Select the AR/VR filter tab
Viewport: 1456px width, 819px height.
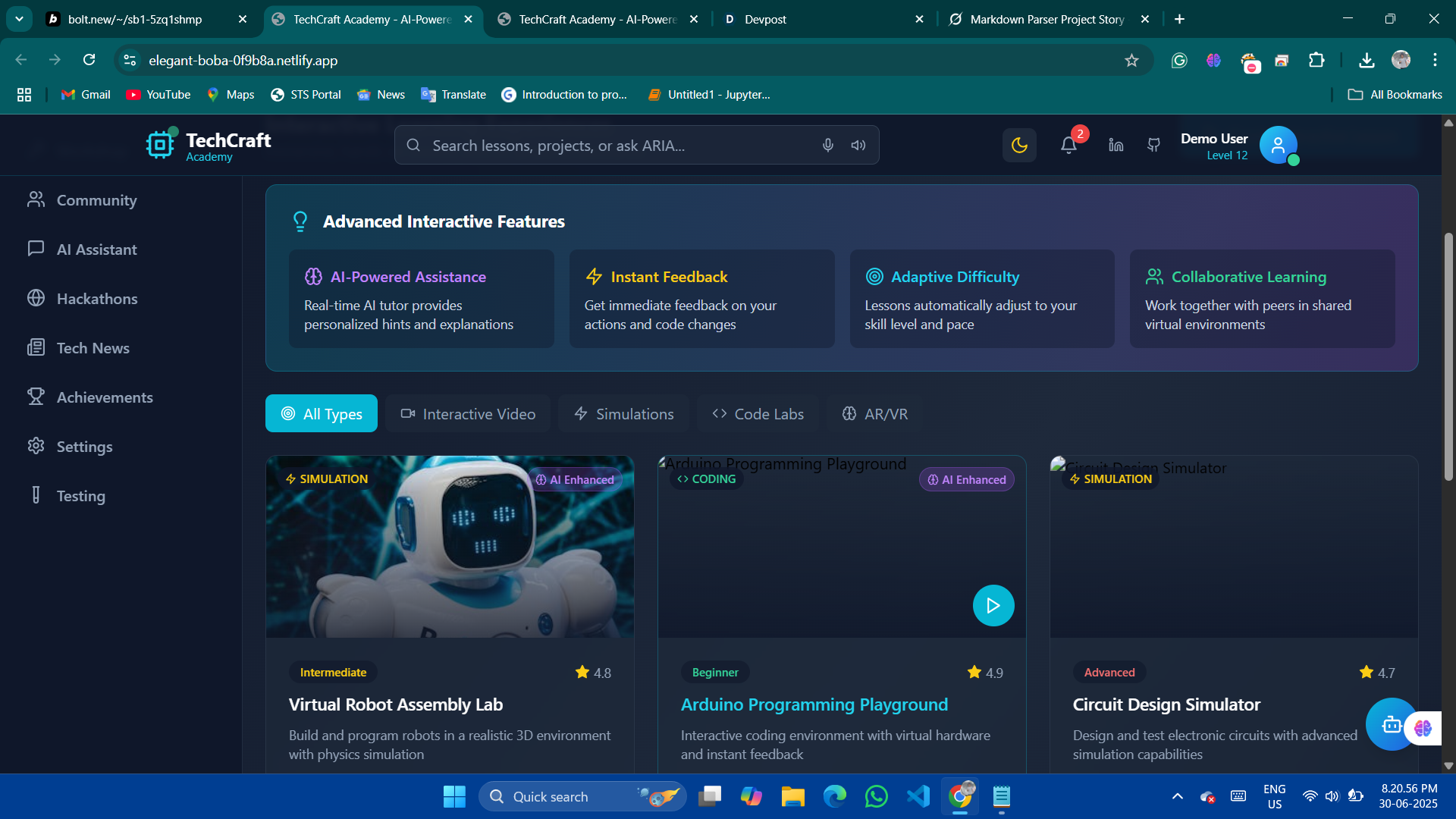(x=874, y=414)
